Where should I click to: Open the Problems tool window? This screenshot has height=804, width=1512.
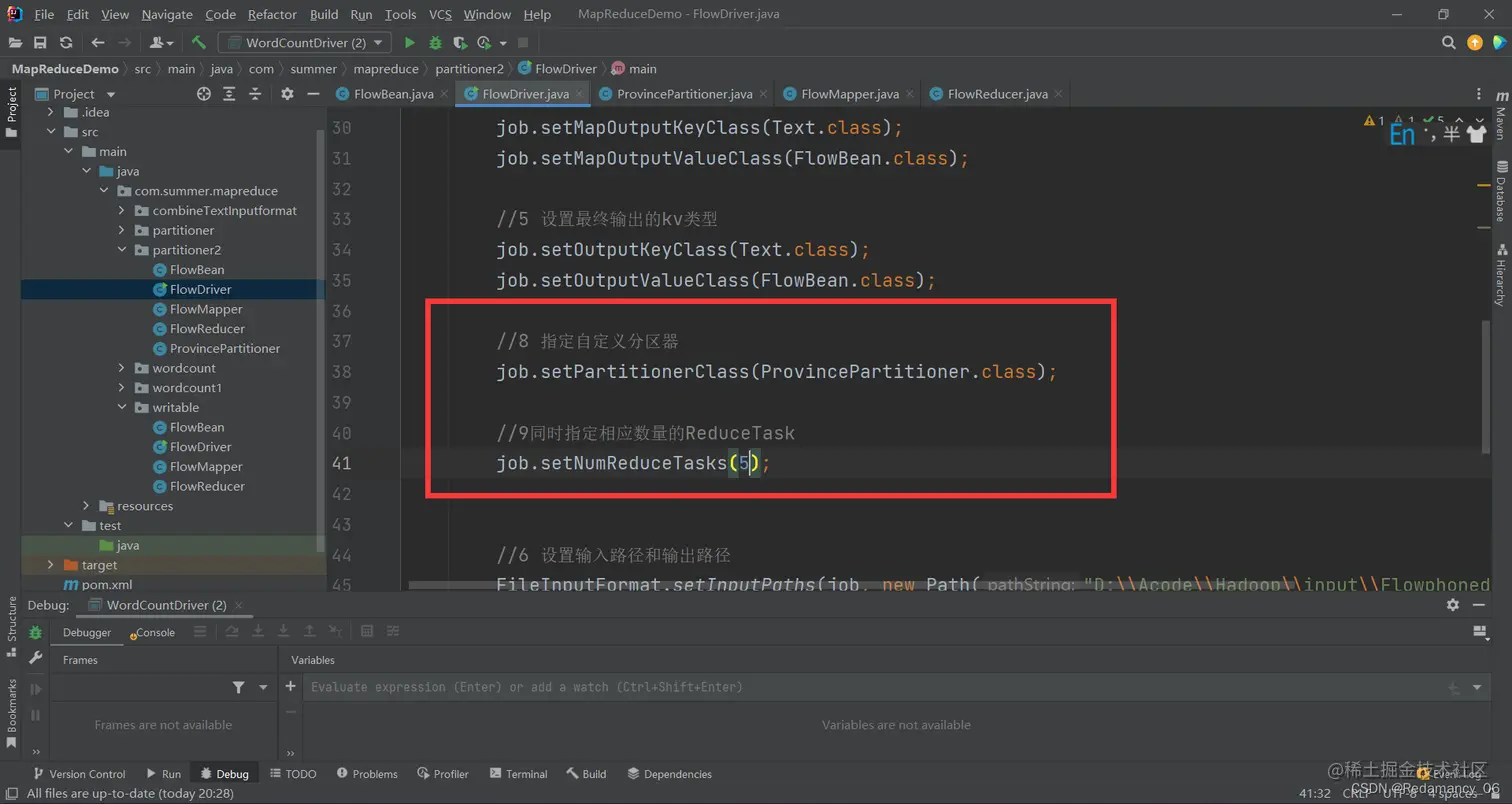tap(367, 774)
